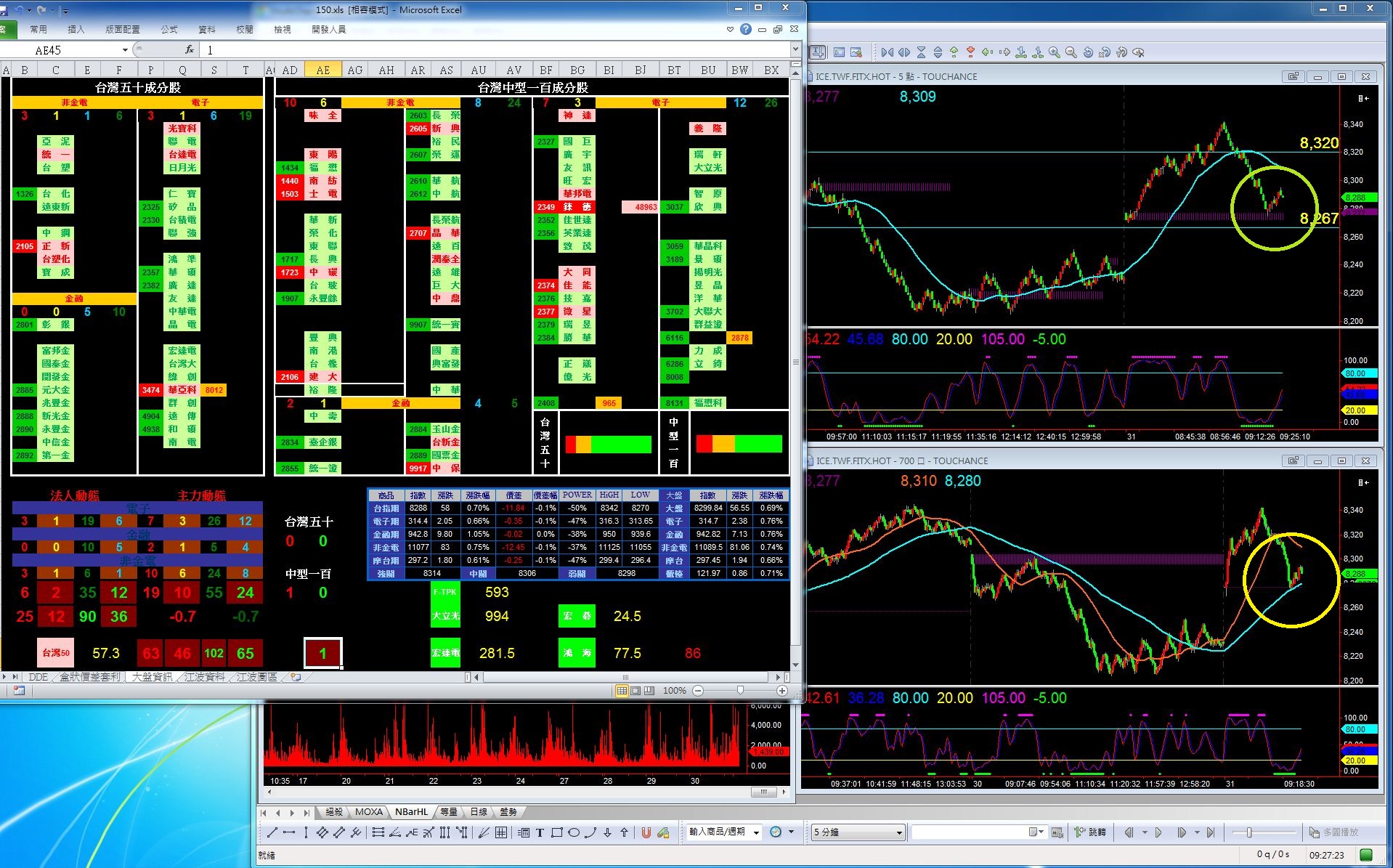The width and height of the screenshot is (1393, 868).
Task: Collapse the Excel ribbon with chevron
Action: tap(730, 29)
